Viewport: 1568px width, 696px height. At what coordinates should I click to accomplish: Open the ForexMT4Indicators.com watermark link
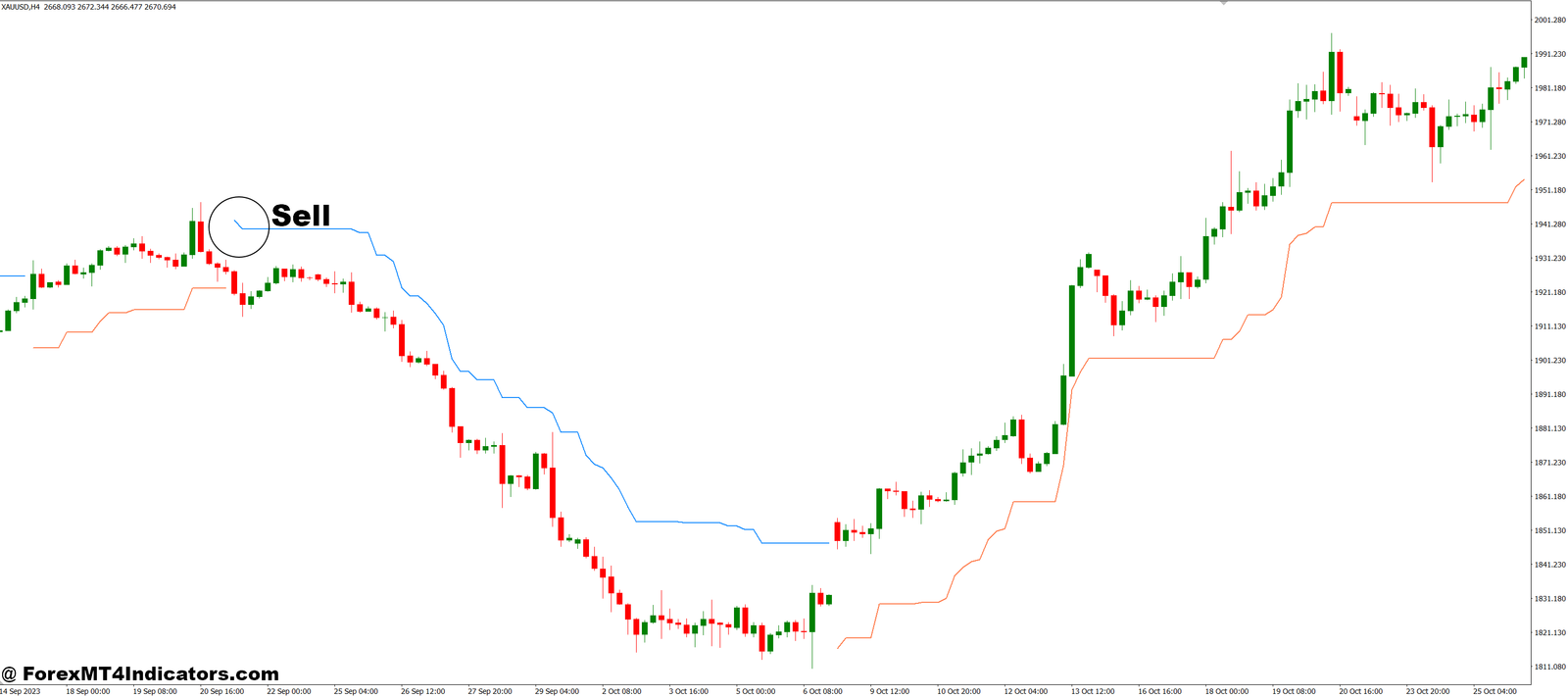(x=140, y=673)
